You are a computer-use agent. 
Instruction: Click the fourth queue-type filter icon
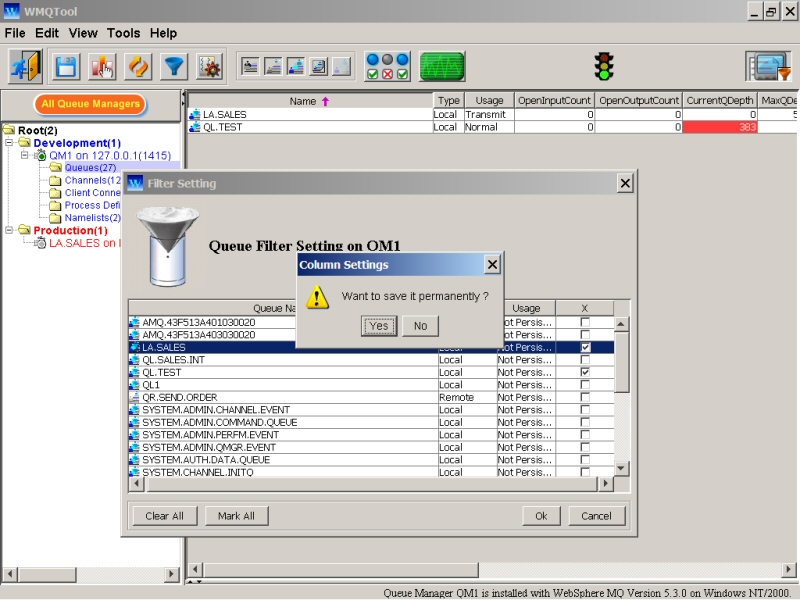click(319, 67)
